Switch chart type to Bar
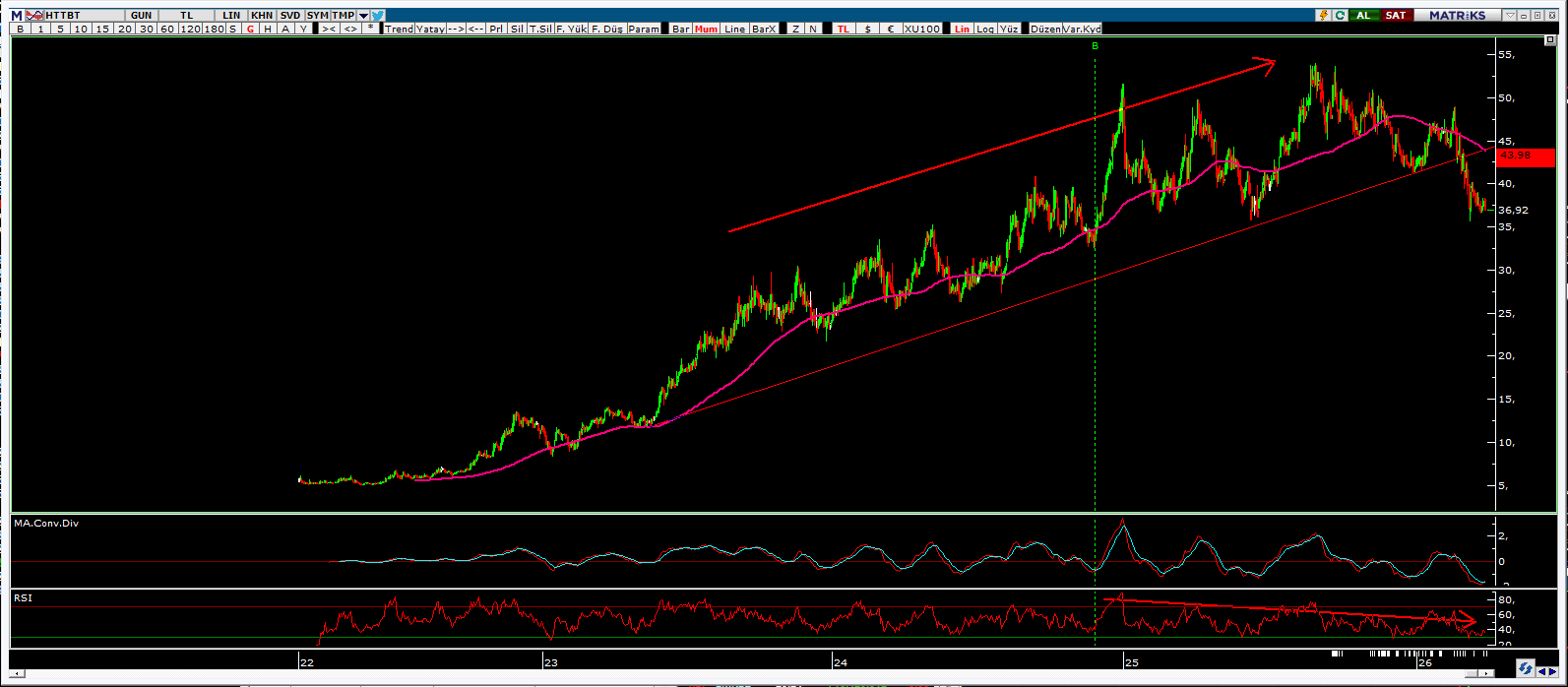 click(680, 29)
